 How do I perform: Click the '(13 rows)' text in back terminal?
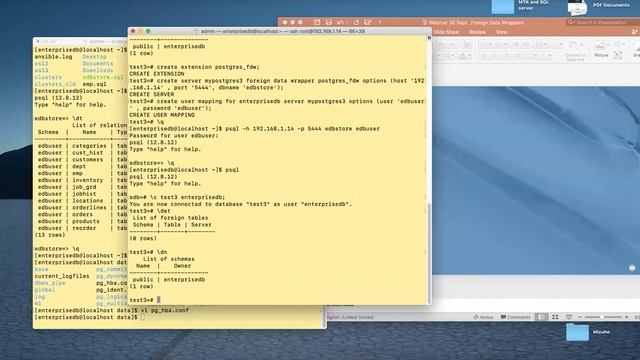[x=50, y=235]
